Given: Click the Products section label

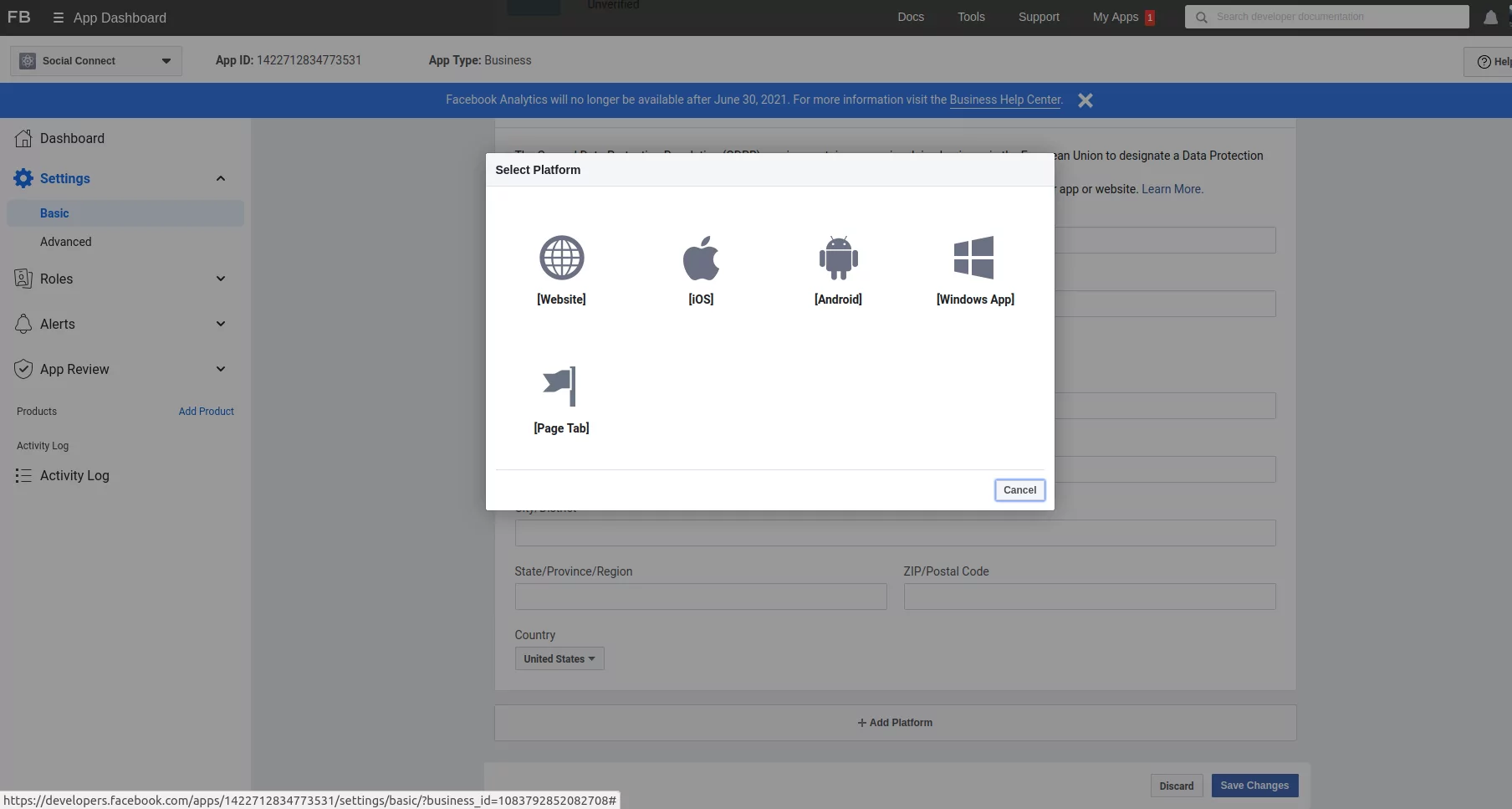Looking at the screenshot, I should [37, 412].
